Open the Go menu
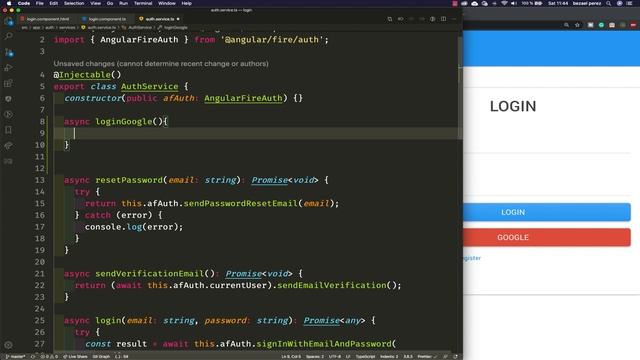The width and height of the screenshot is (640, 360). point(110,3)
